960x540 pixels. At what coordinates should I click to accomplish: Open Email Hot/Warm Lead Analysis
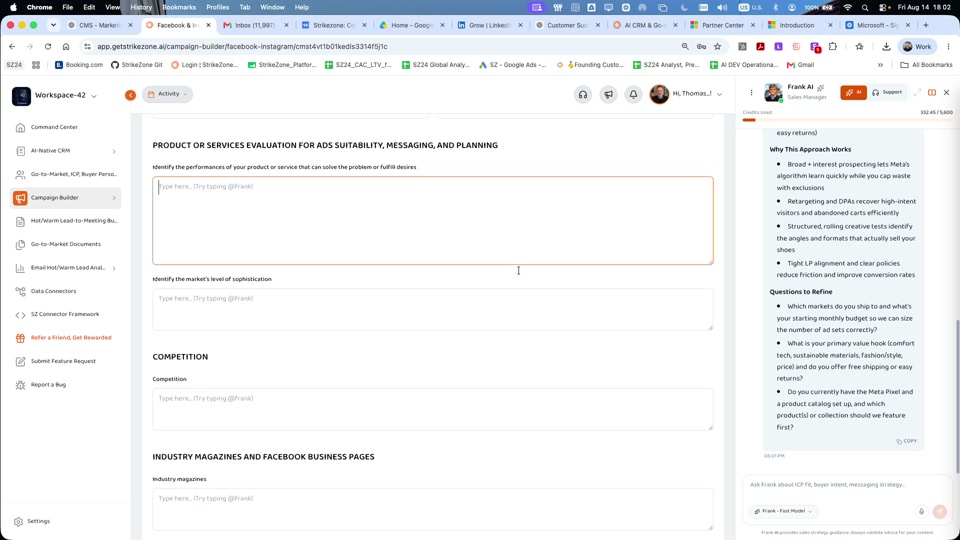coord(67,268)
